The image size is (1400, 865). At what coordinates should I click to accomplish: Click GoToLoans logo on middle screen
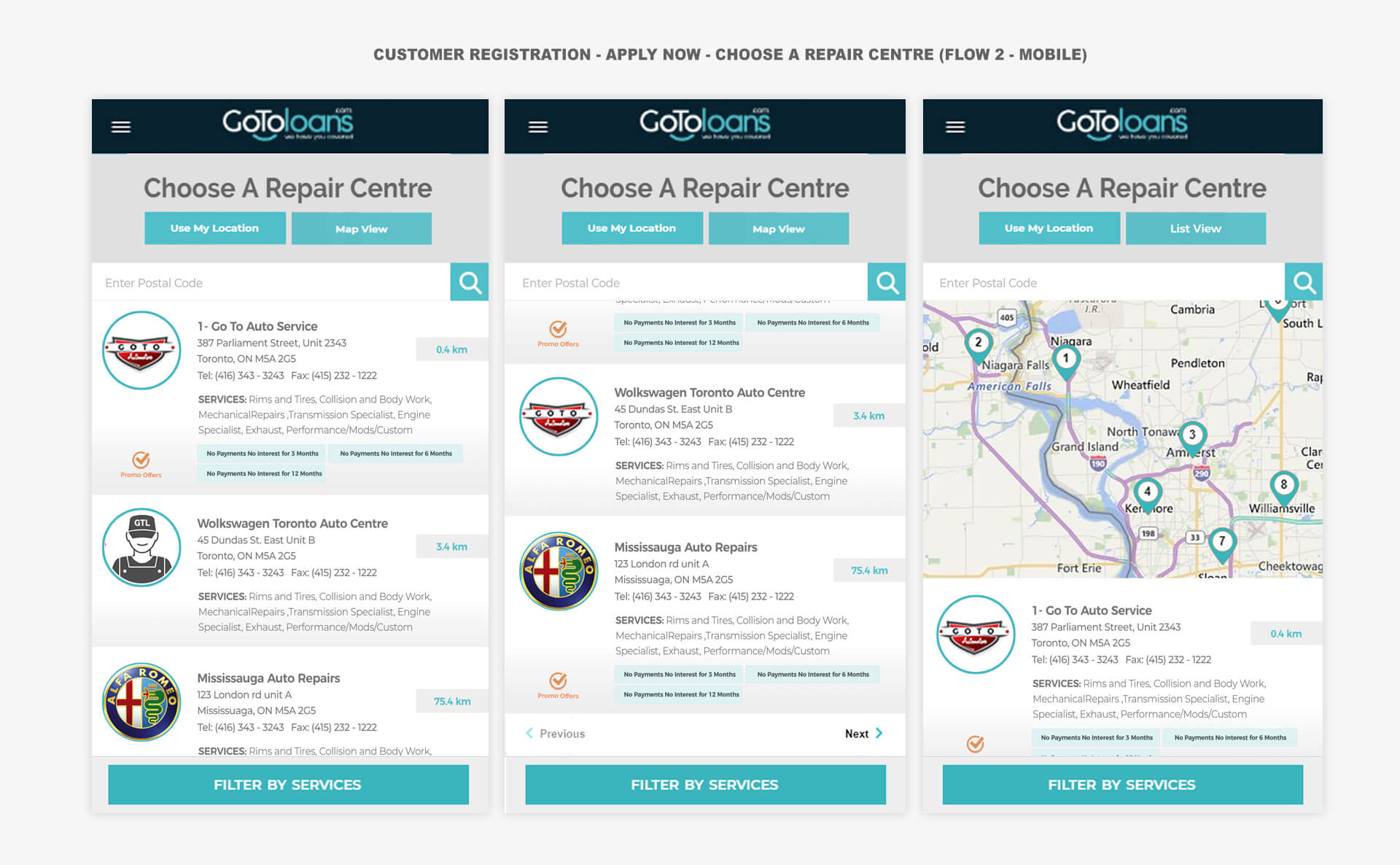tap(705, 124)
